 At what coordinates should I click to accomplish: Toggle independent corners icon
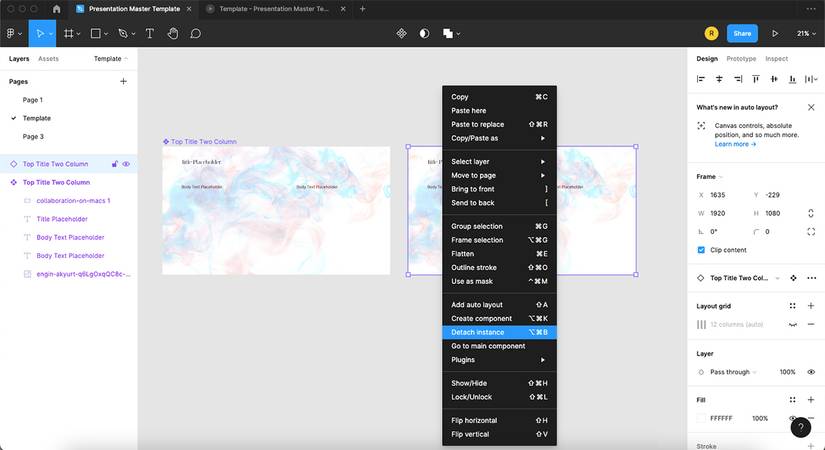pos(811,232)
